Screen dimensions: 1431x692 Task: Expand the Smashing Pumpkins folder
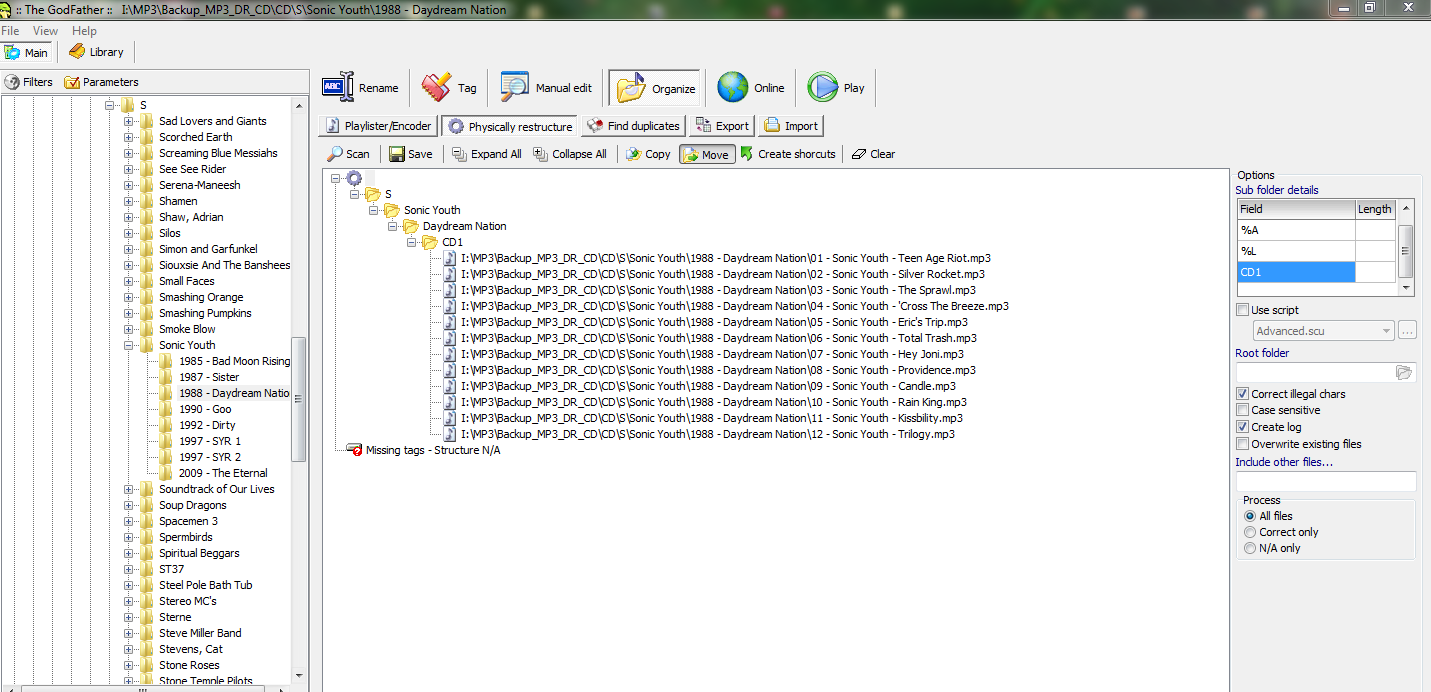pyautogui.click(x=129, y=313)
